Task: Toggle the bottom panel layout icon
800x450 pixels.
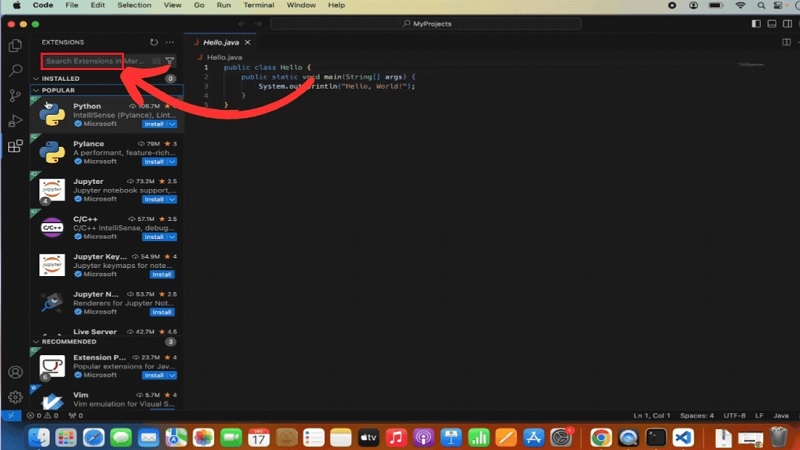Action: 772,24
